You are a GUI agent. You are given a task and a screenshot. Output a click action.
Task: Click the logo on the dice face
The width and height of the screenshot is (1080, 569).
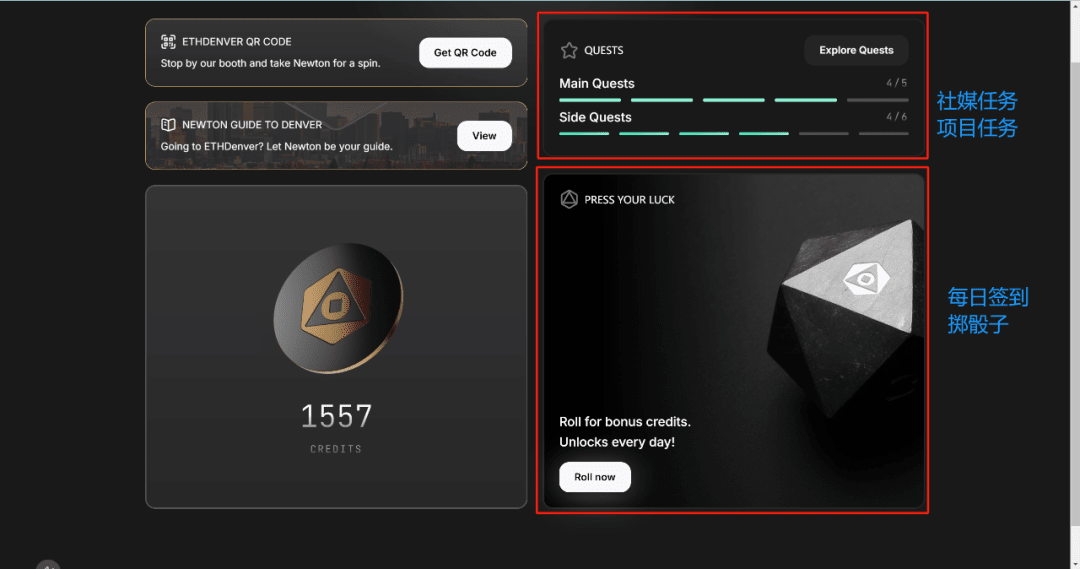point(866,279)
